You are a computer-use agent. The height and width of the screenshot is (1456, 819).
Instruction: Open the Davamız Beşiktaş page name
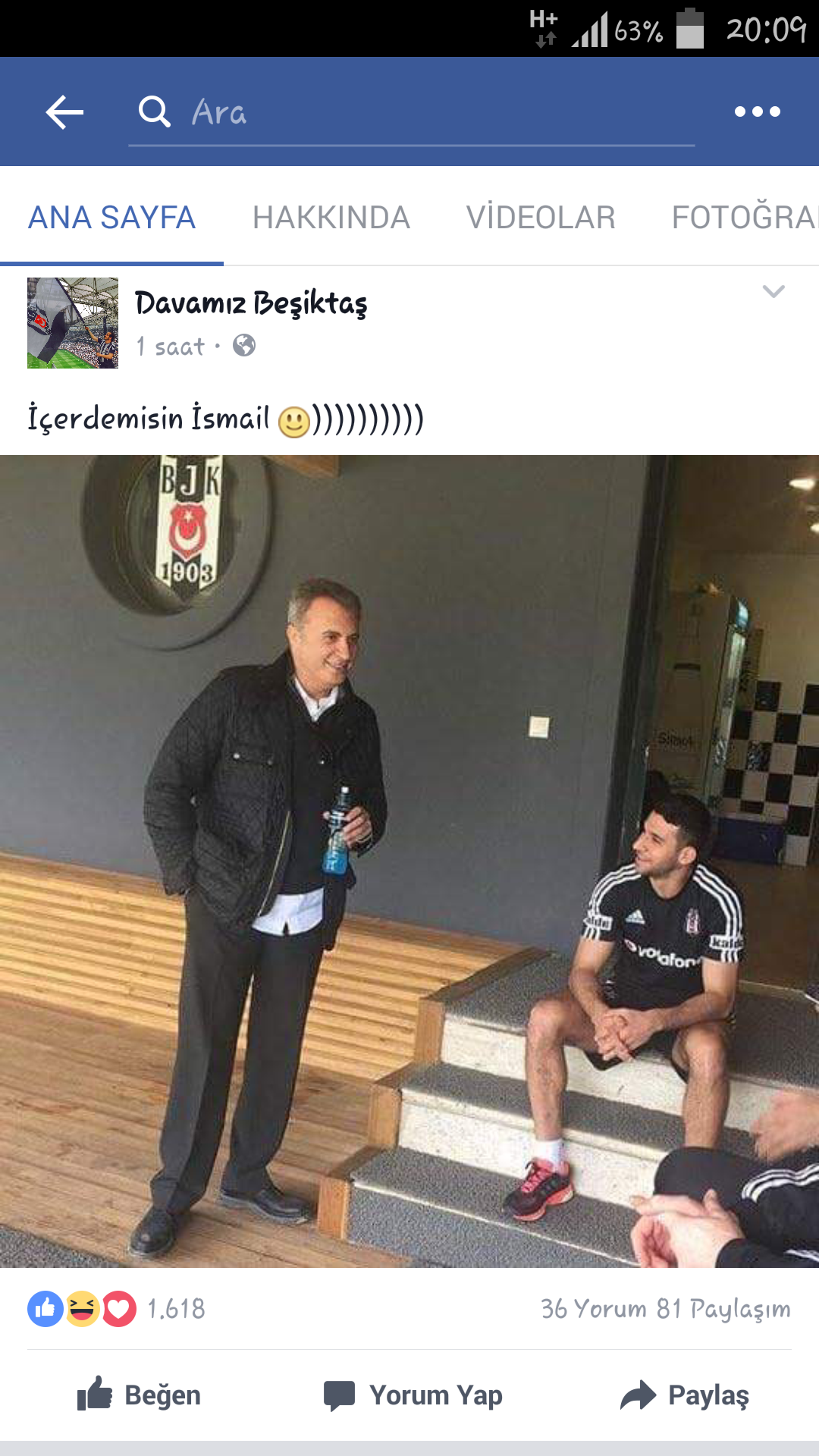[251, 303]
